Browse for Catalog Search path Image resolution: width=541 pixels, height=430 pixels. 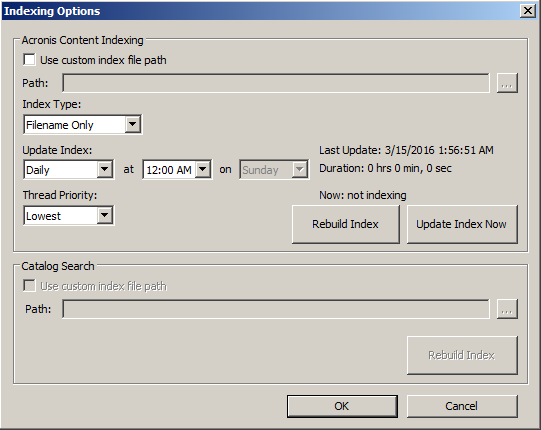pyautogui.click(x=507, y=309)
